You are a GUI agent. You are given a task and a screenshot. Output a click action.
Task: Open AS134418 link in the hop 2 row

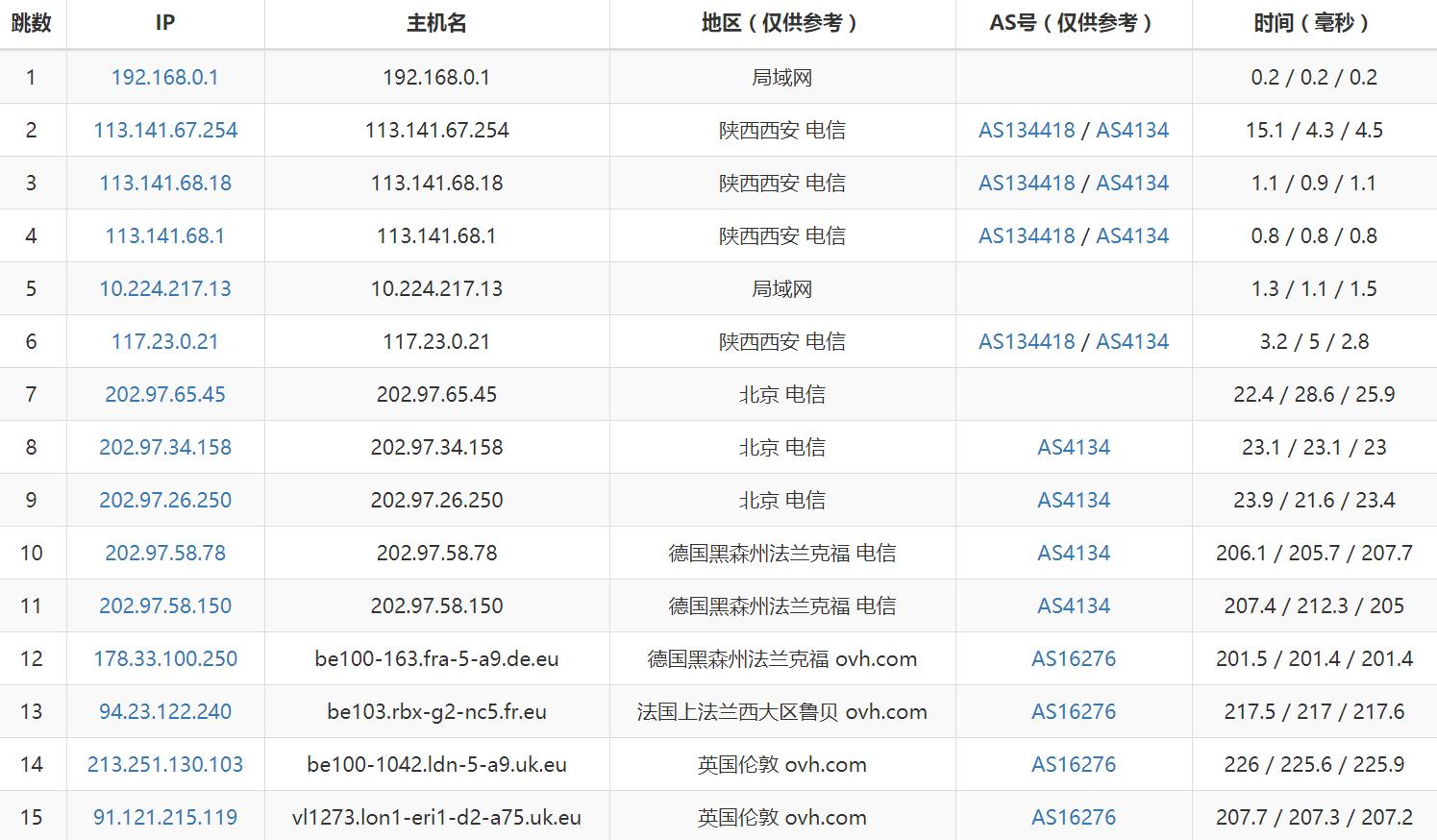pos(1027,130)
